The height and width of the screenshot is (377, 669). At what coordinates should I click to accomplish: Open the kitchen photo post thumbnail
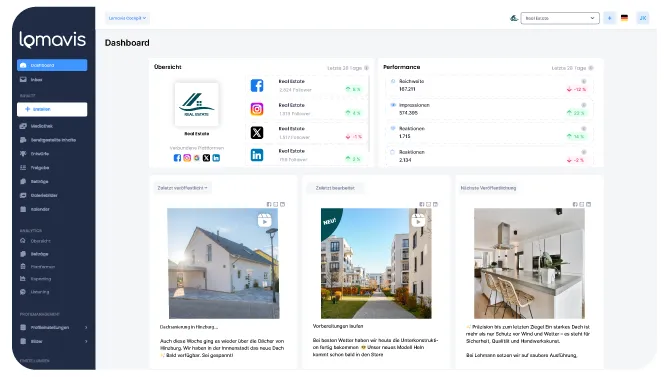click(529, 263)
